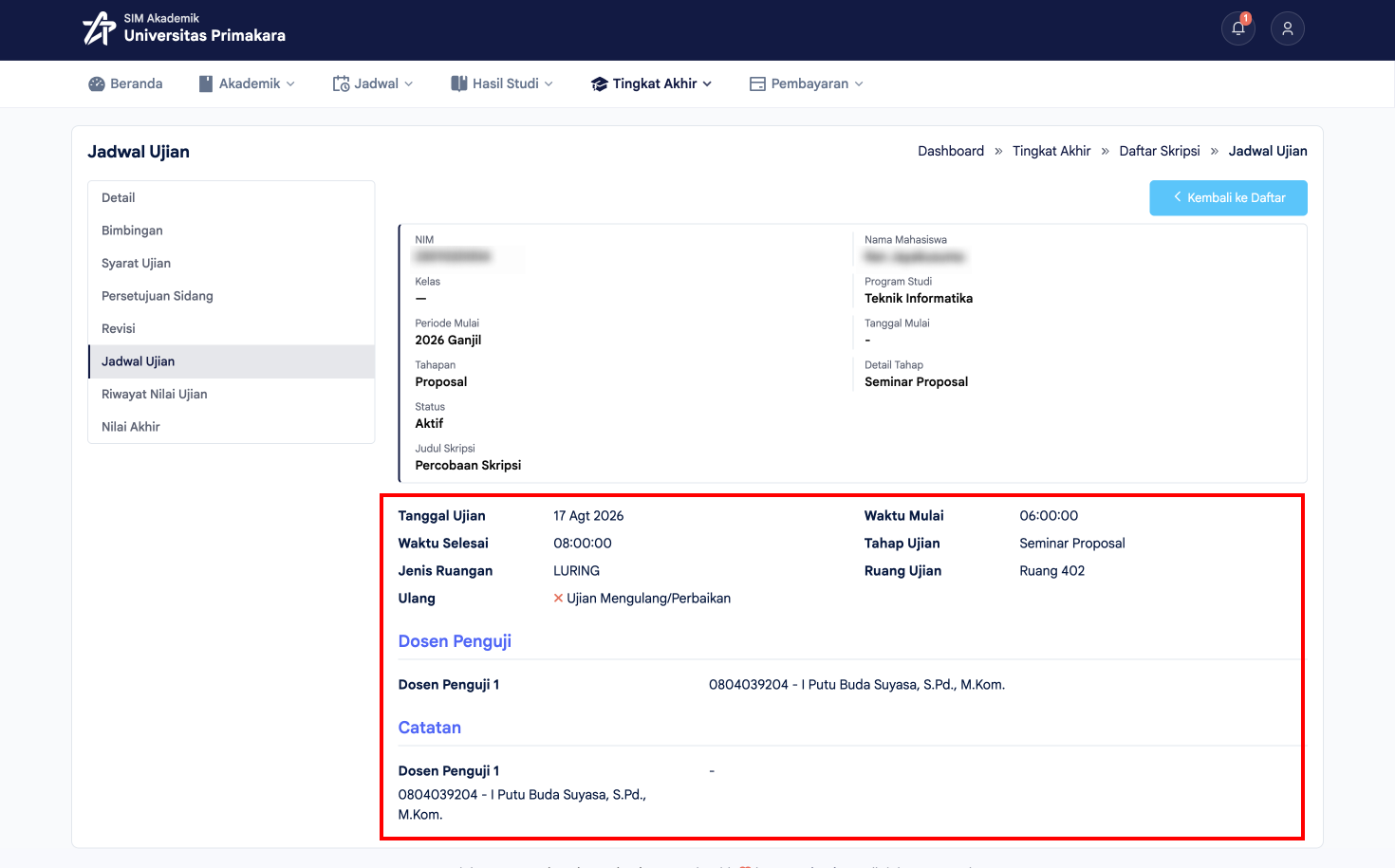Click the Catatan section heading
Viewport: 1395px width, 868px height.
point(430,728)
